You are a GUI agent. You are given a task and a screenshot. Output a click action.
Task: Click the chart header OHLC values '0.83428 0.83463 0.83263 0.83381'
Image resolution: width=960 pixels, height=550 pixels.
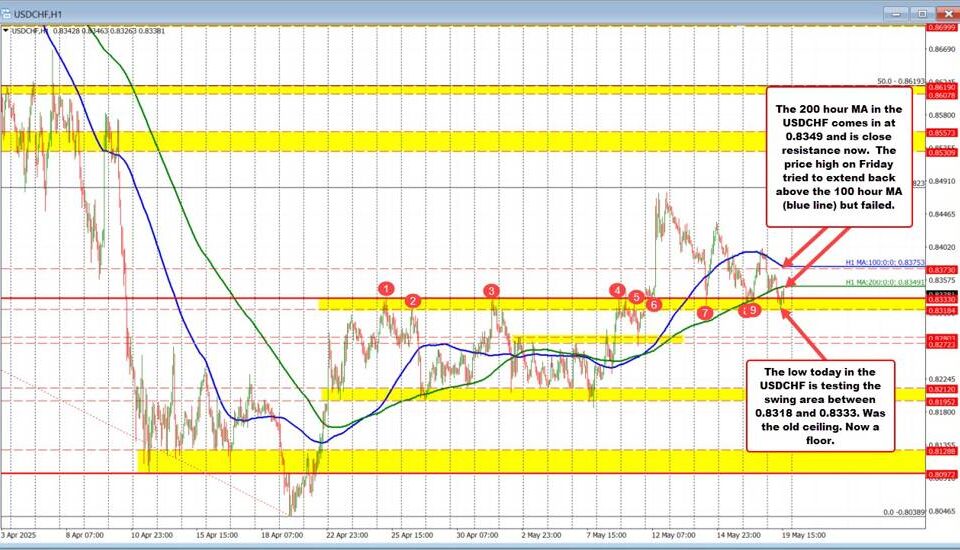(x=109, y=30)
